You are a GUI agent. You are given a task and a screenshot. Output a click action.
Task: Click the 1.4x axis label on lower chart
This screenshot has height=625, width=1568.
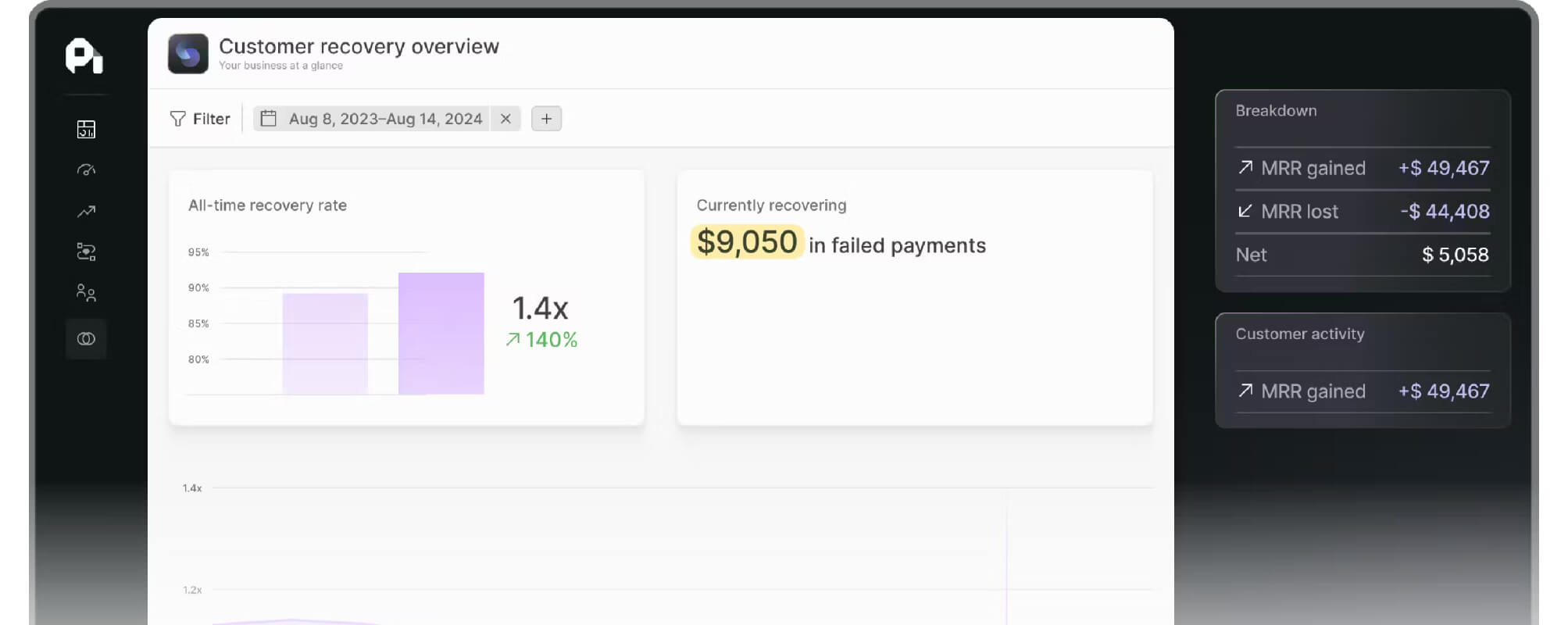pos(192,488)
